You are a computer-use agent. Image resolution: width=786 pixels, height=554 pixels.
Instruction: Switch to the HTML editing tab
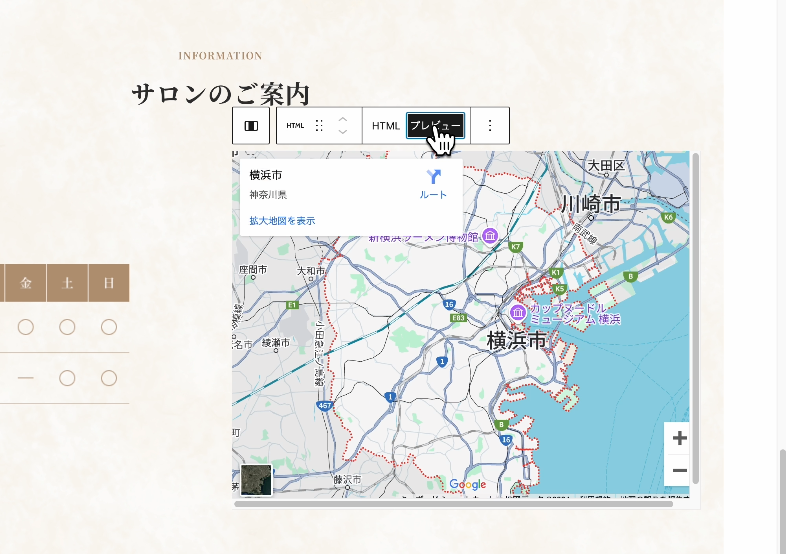(x=386, y=126)
